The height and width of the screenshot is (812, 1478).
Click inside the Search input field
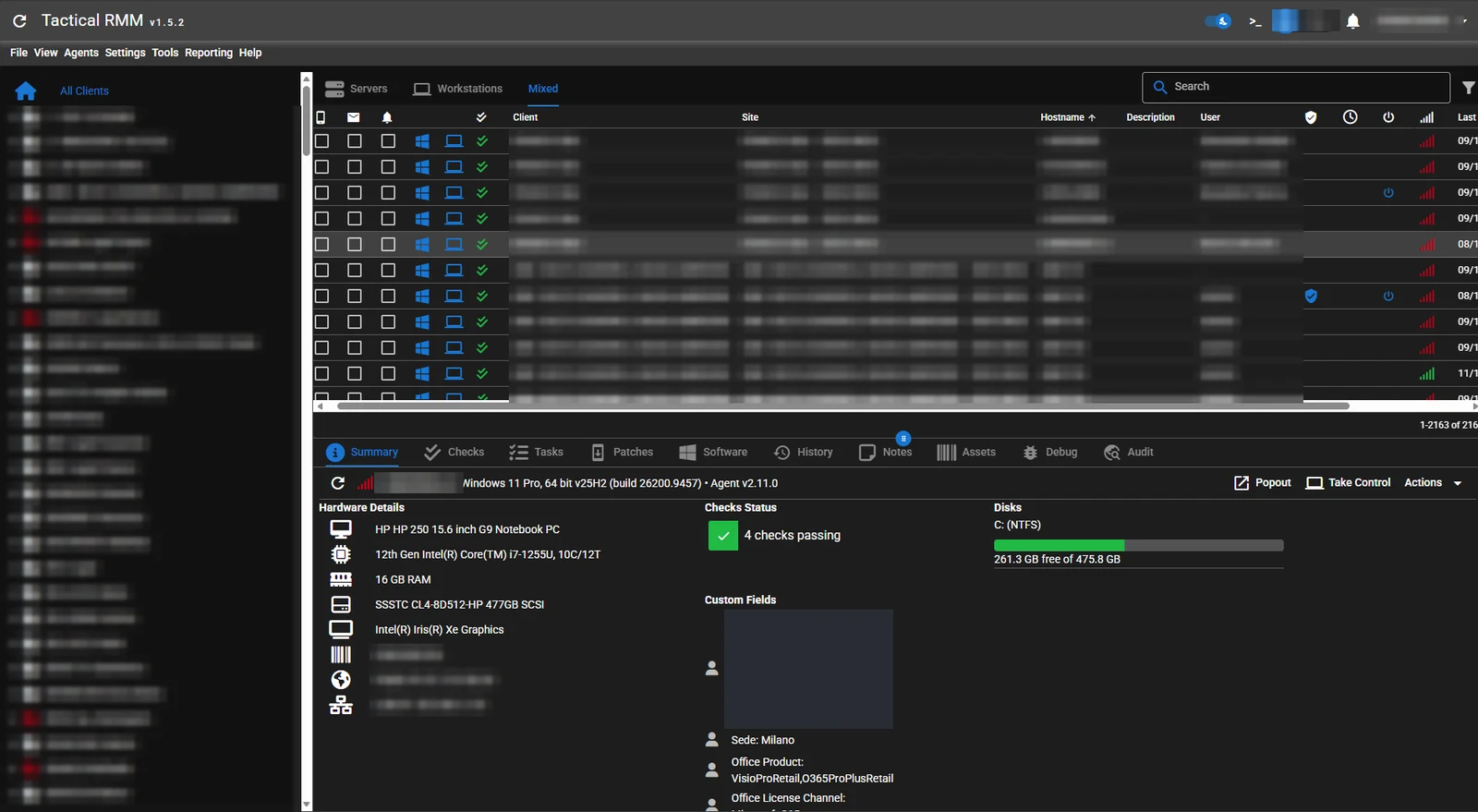tap(1295, 87)
